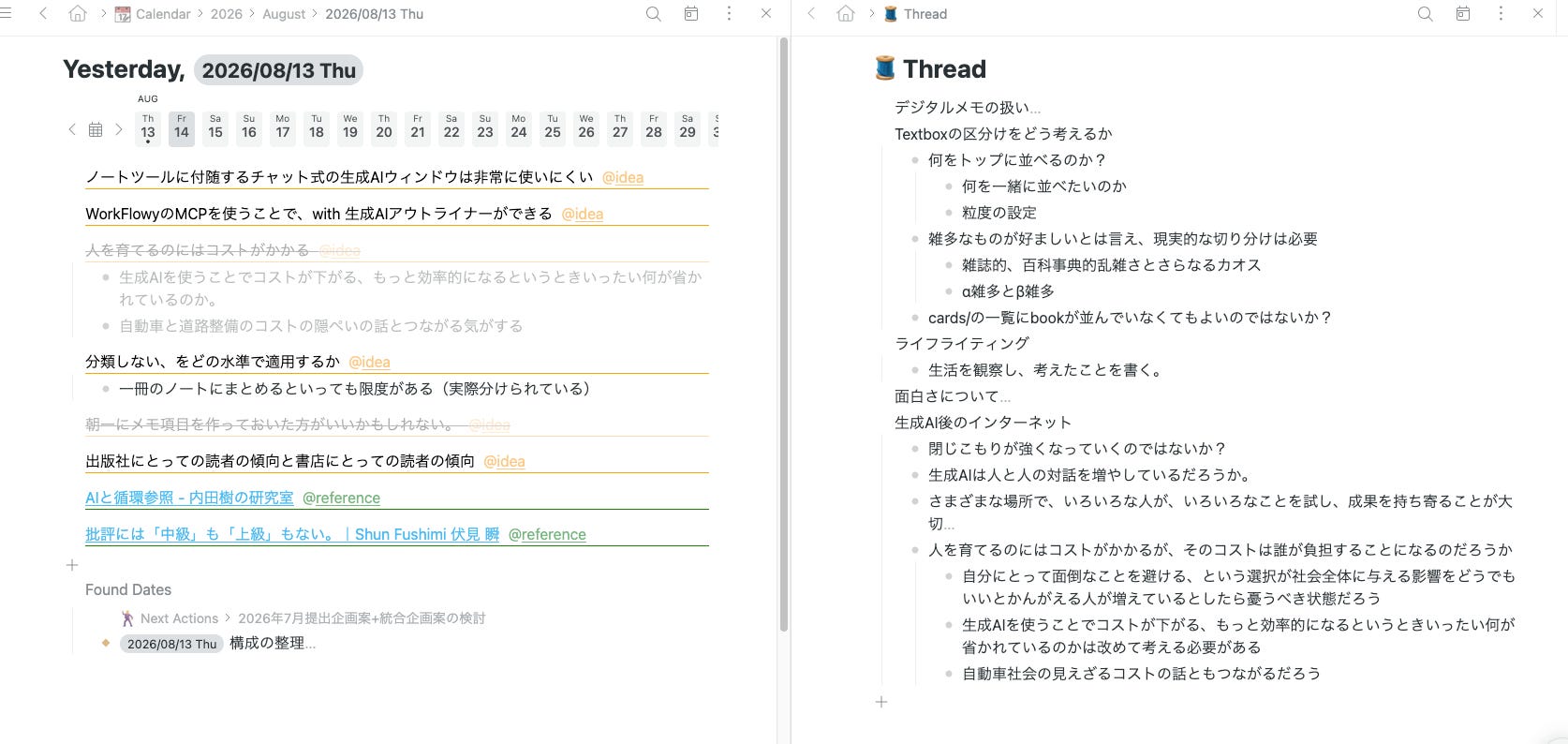Select Wednesday 19 in the date strip
Image resolution: width=1568 pixels, height=744 pixels.
click(x=350, y=128)
